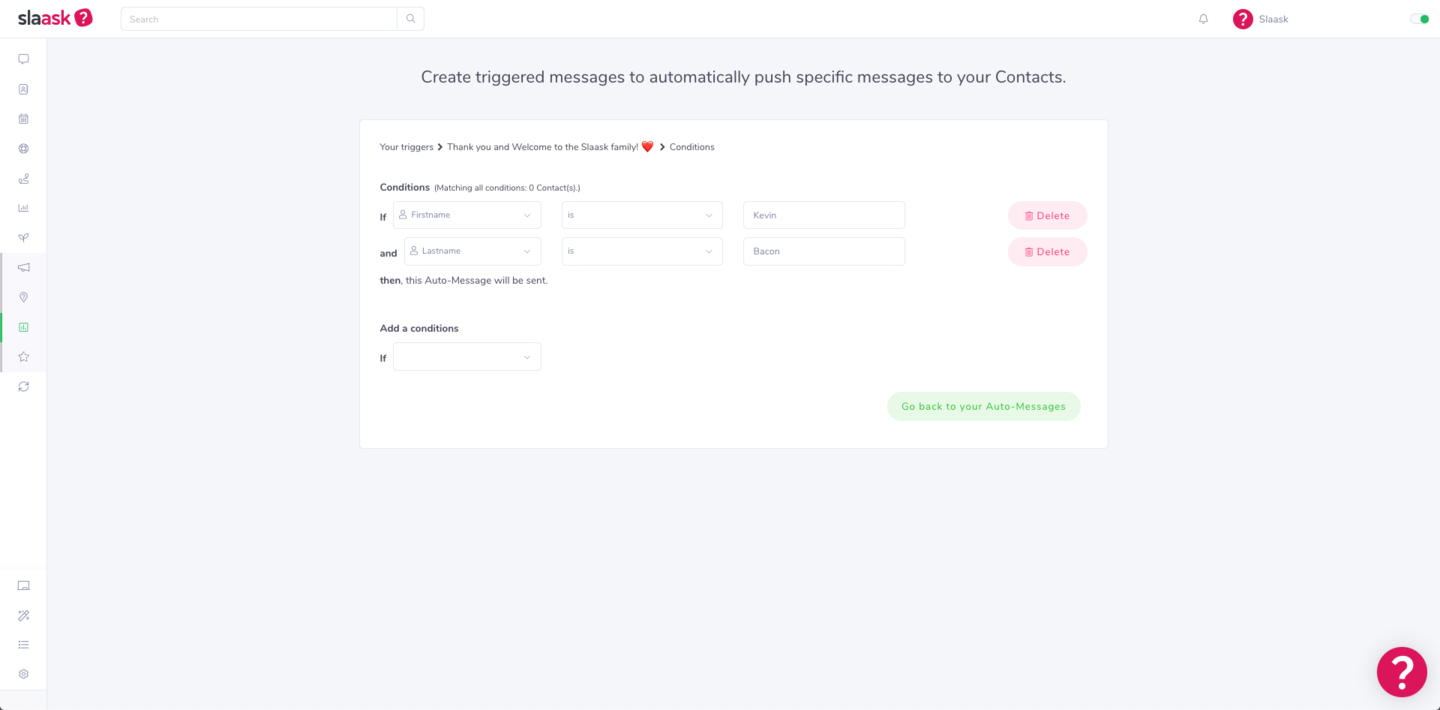
Task: Click the sprout icon in sidebar
Action: pos(23,238)
